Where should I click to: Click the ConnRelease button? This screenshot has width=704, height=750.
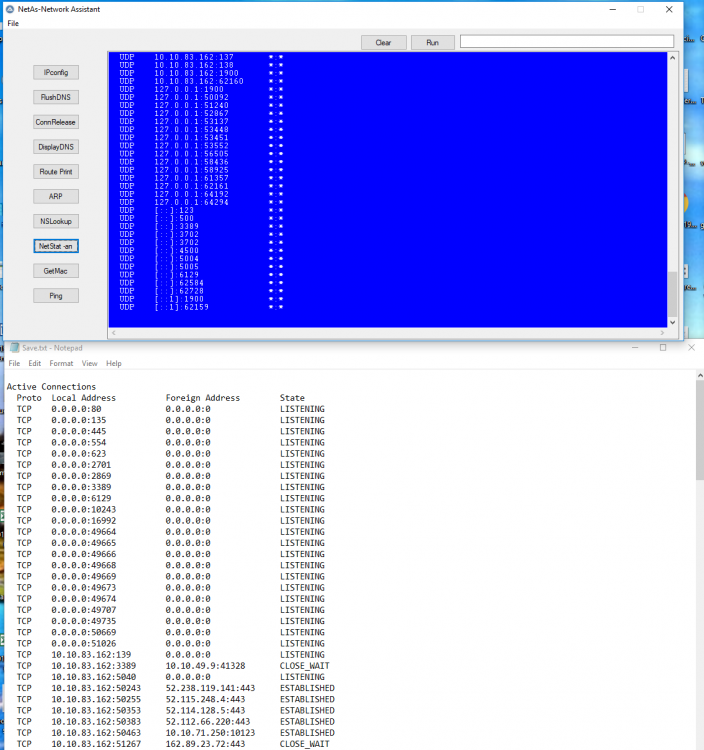[56, 122]
